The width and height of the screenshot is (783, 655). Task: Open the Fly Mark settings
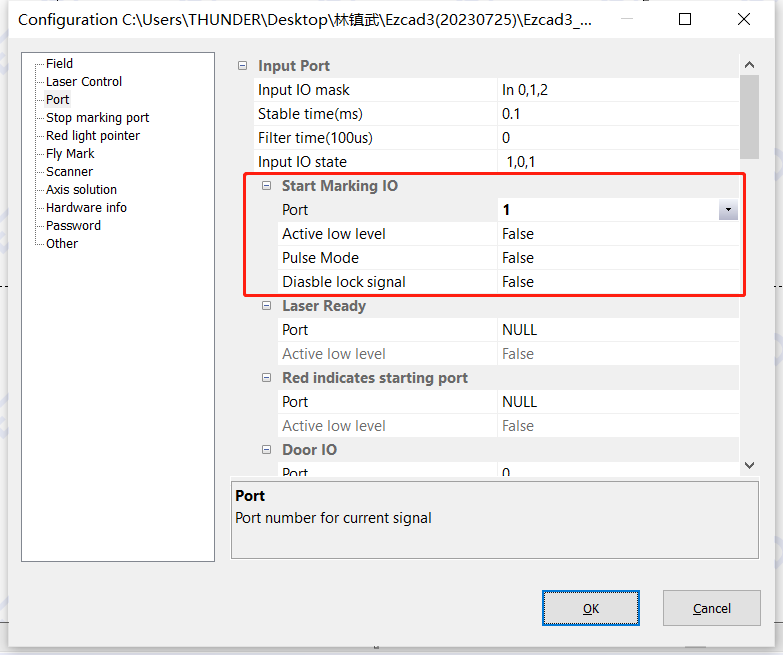(x=70, y=153)
